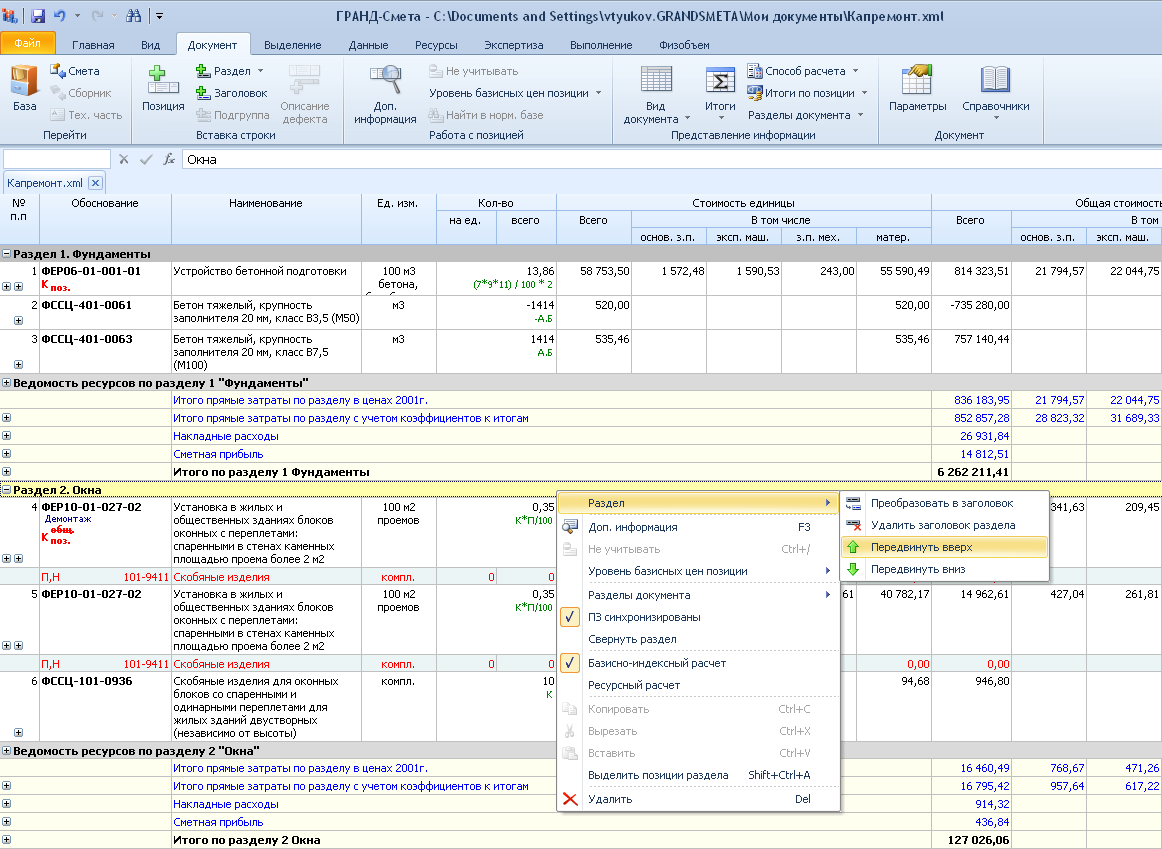Move the section up with Передвинуть вверх
Image resolution: width=1162 pixels, height=849 pixels.
(945, 547)
